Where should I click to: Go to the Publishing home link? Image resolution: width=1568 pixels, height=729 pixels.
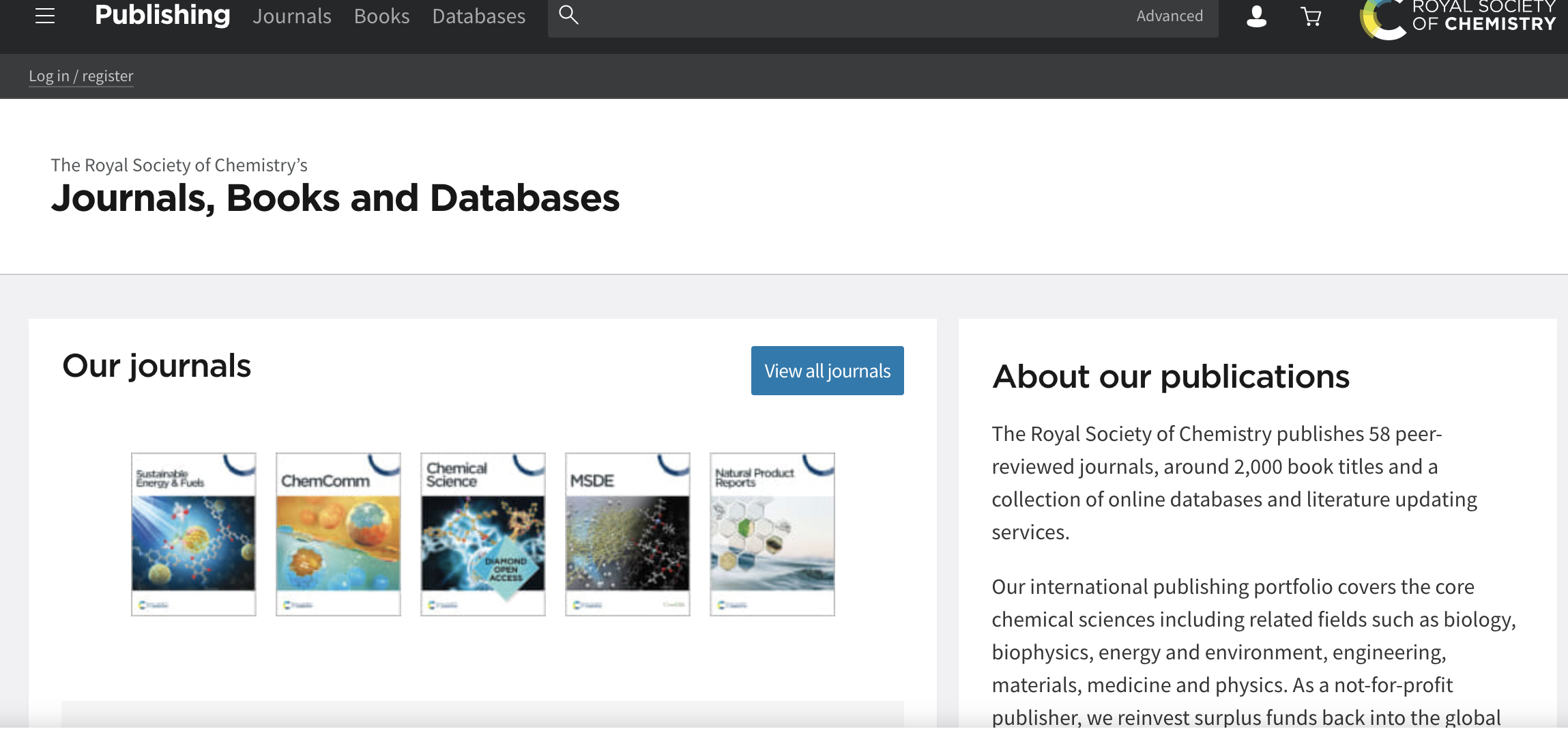point(162,15)
